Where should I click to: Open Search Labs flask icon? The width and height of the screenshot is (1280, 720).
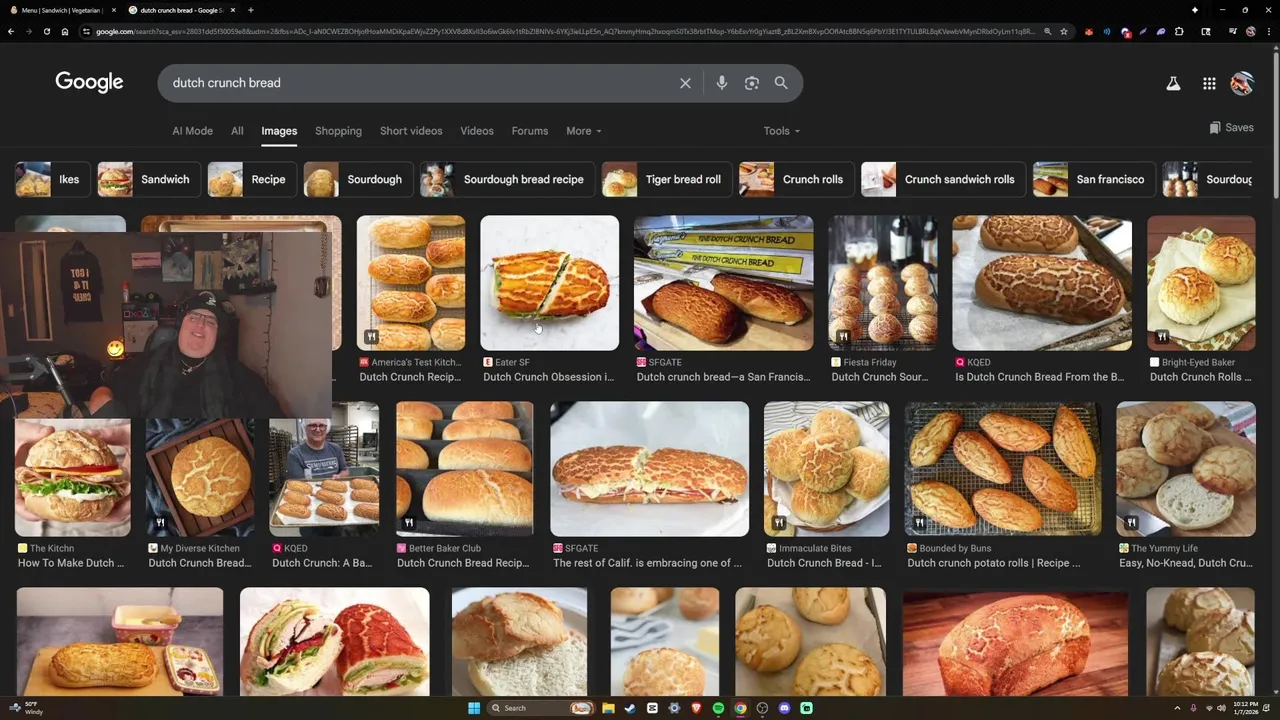(x=1173, y=84)
